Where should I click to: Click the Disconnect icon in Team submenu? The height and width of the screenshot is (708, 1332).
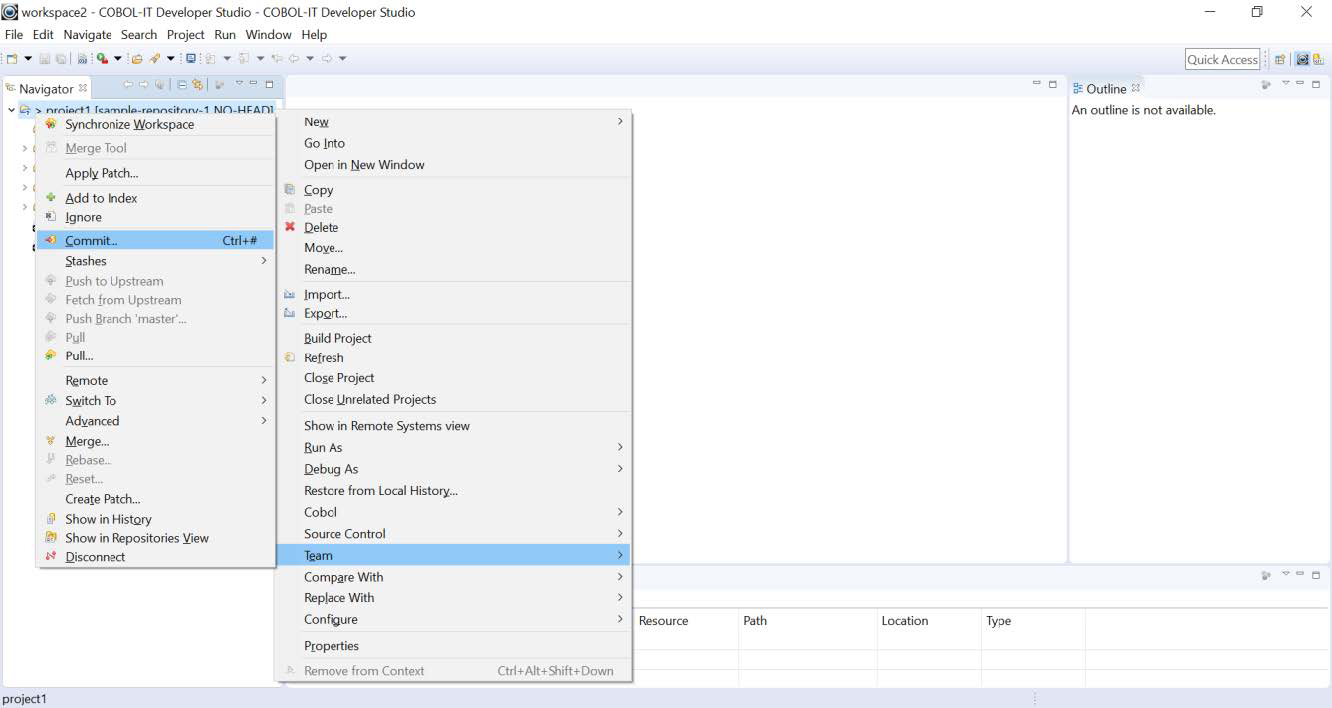[x=51, y=557]
